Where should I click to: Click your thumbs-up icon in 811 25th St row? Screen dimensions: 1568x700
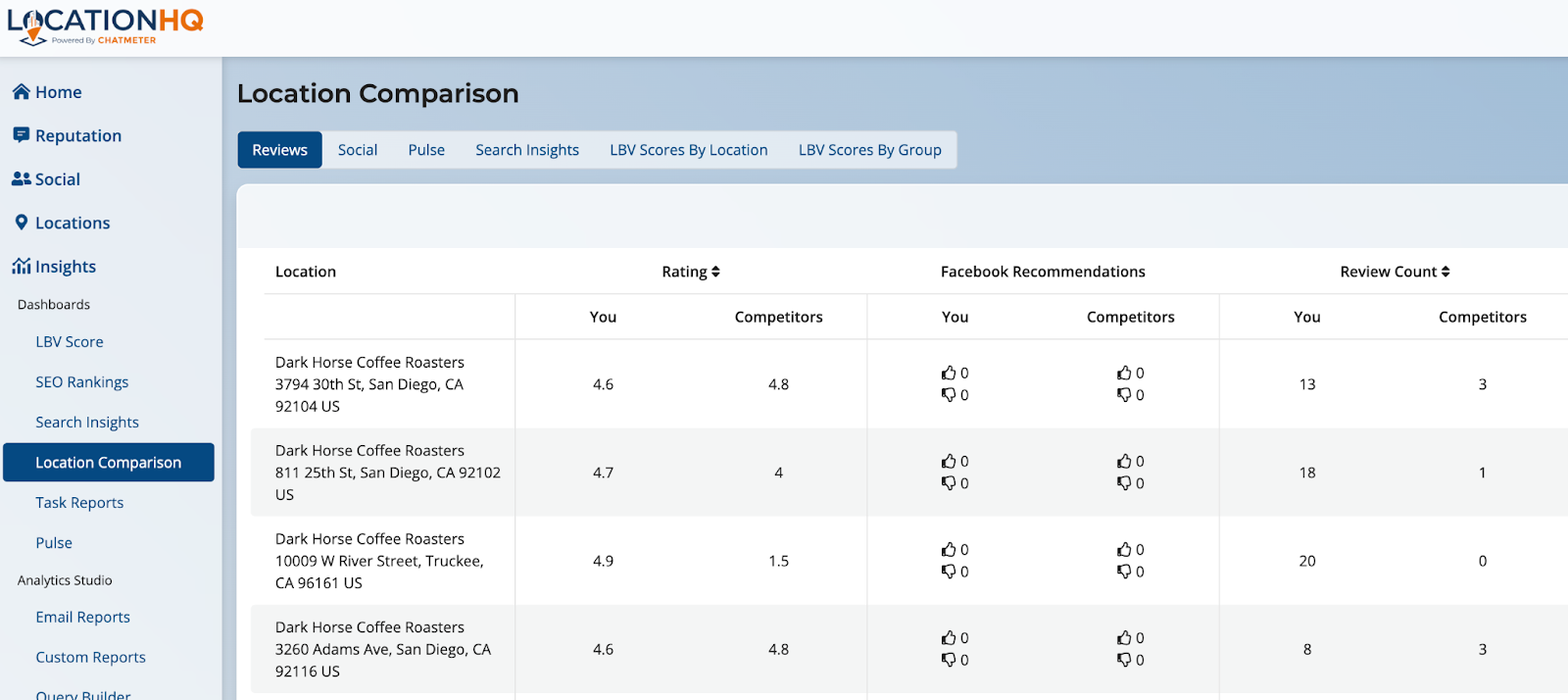point(949,461)
